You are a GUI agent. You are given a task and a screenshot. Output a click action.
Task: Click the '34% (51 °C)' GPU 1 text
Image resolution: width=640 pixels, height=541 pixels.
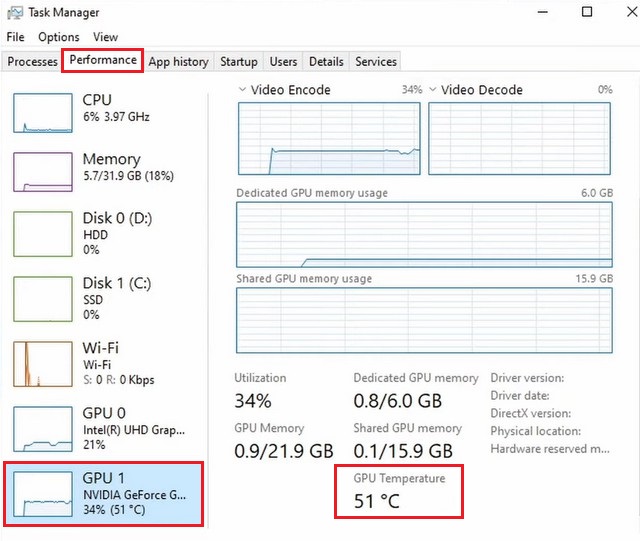(114, 510)
